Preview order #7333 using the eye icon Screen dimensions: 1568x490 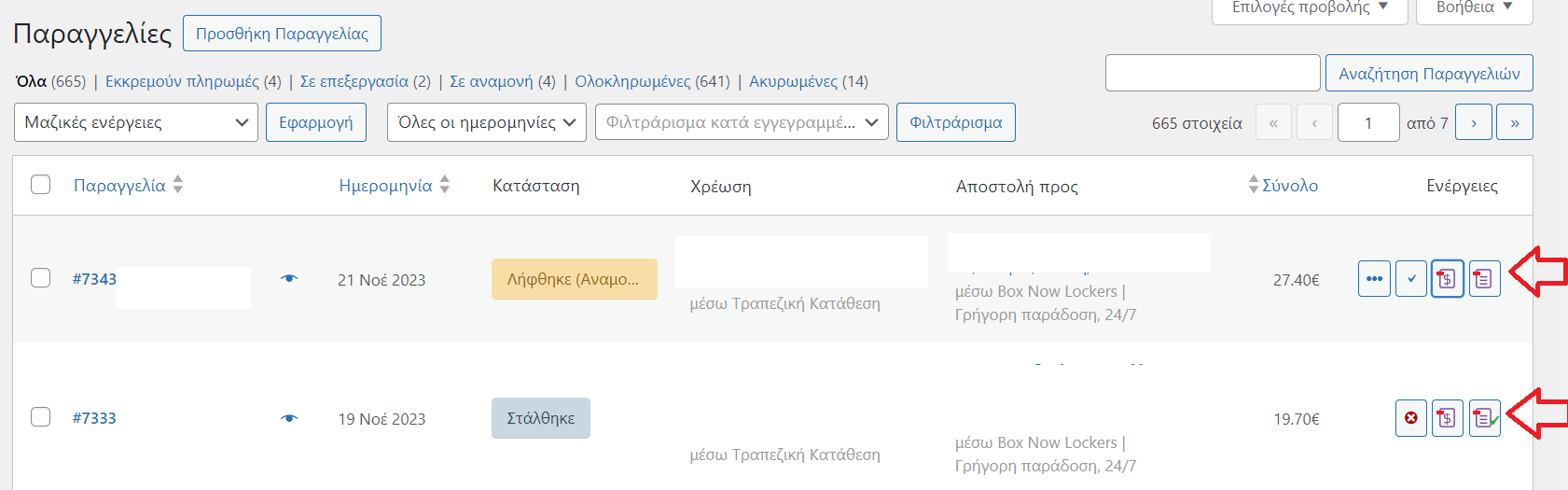(x=289, y=418)
